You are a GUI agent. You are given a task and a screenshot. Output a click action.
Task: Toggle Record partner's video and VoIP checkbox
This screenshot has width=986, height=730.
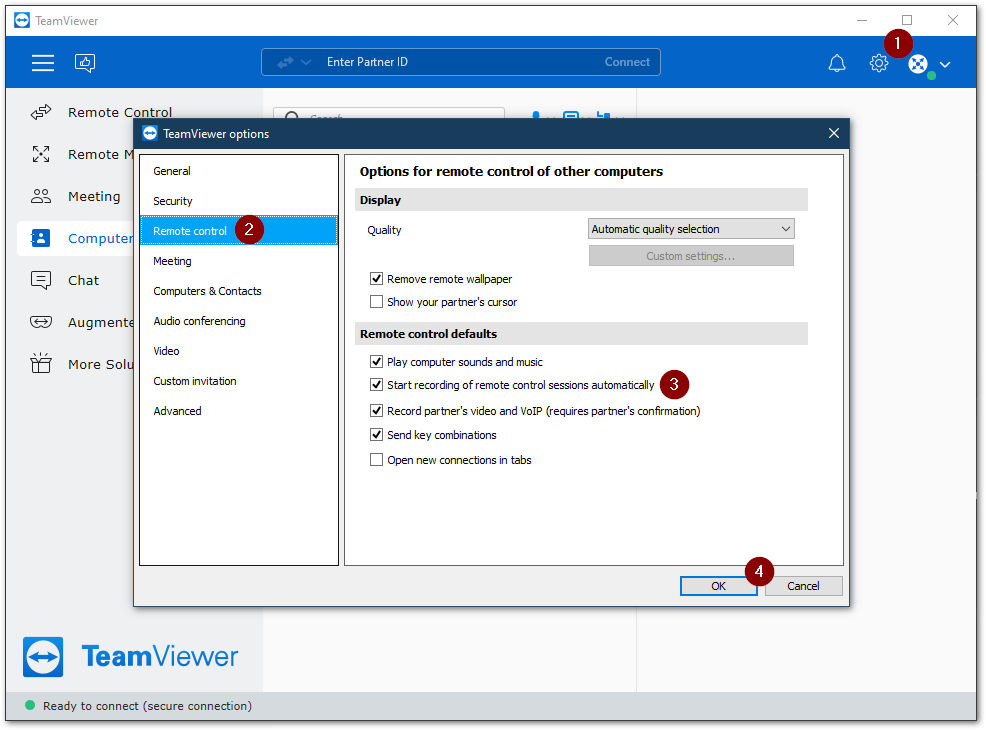coord(376,411)
